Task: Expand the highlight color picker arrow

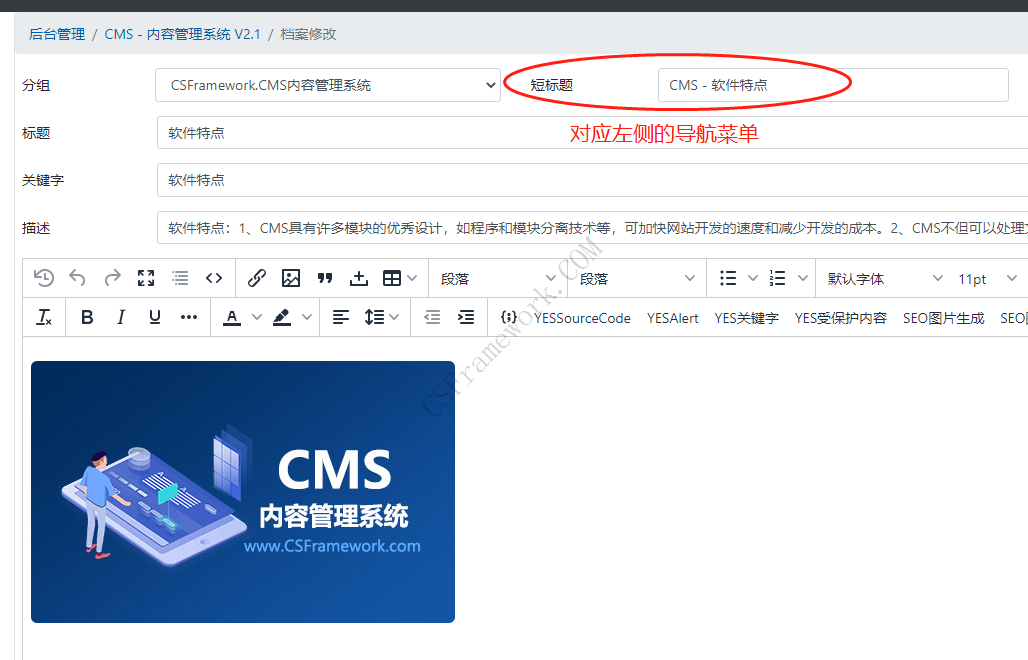Action: point(307,317)
